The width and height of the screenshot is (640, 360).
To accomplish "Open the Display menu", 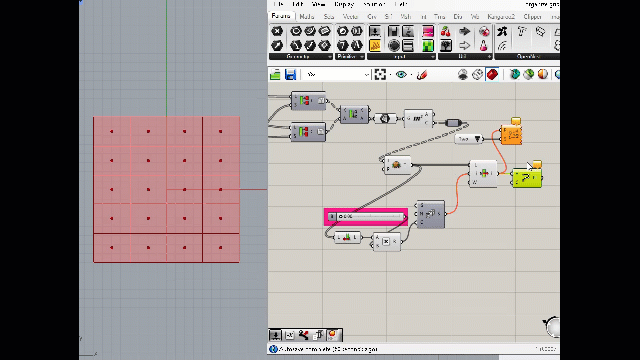I will coord(344,4).
